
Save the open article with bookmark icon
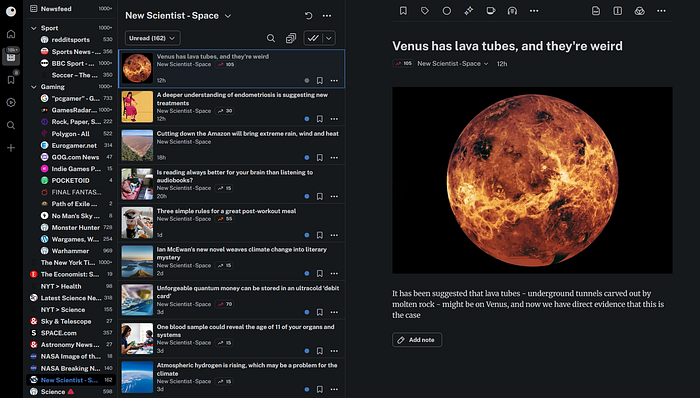pyautogui.click(x=403, y=11)
